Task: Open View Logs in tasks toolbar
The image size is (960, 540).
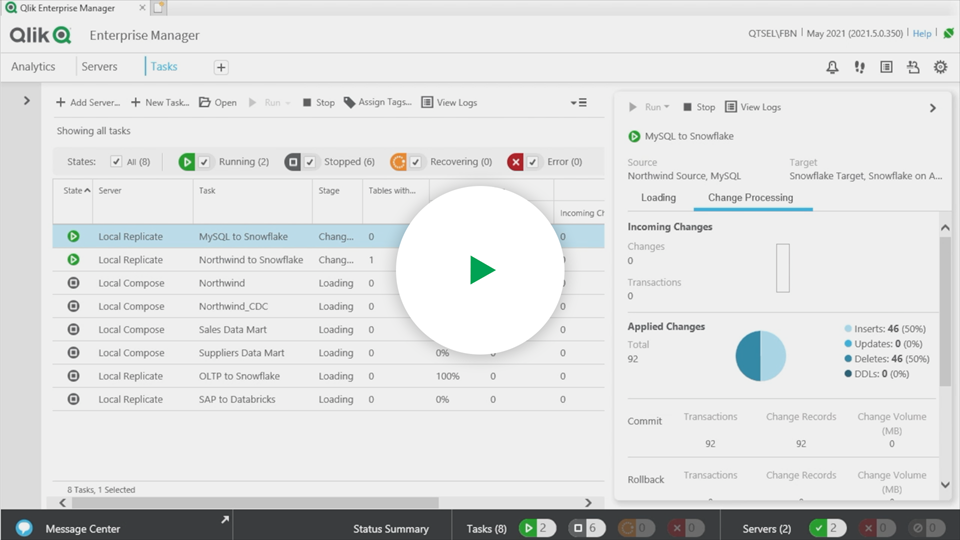Action: (449, 102)
